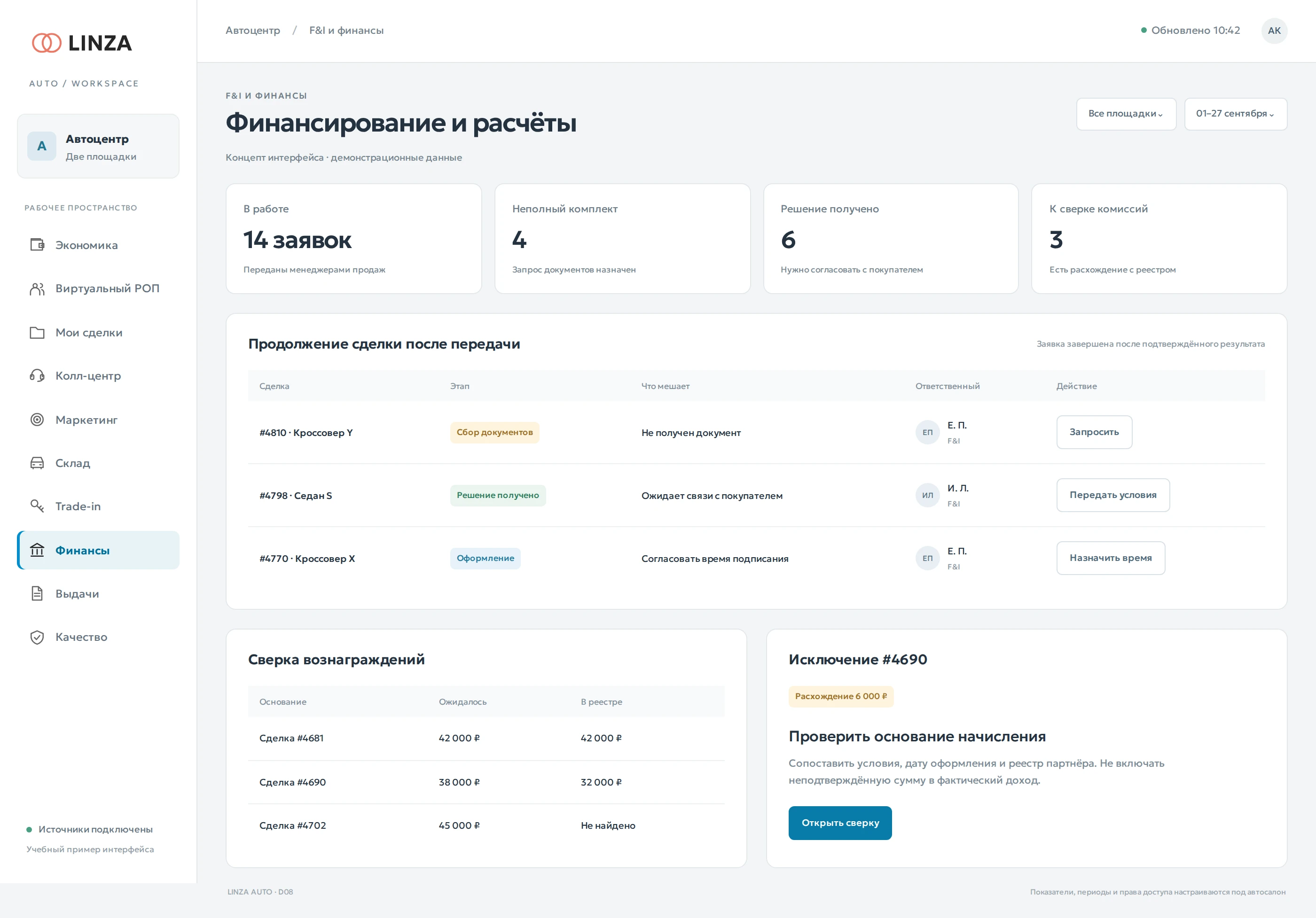Click the Расхождение 6 000 ₽ badge
The width and height of the screenshot is (1316, 918).
pos(841,697)
